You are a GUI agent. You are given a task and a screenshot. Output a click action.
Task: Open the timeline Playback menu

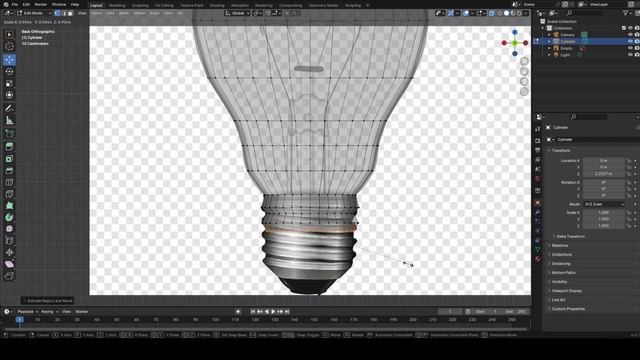27,311
